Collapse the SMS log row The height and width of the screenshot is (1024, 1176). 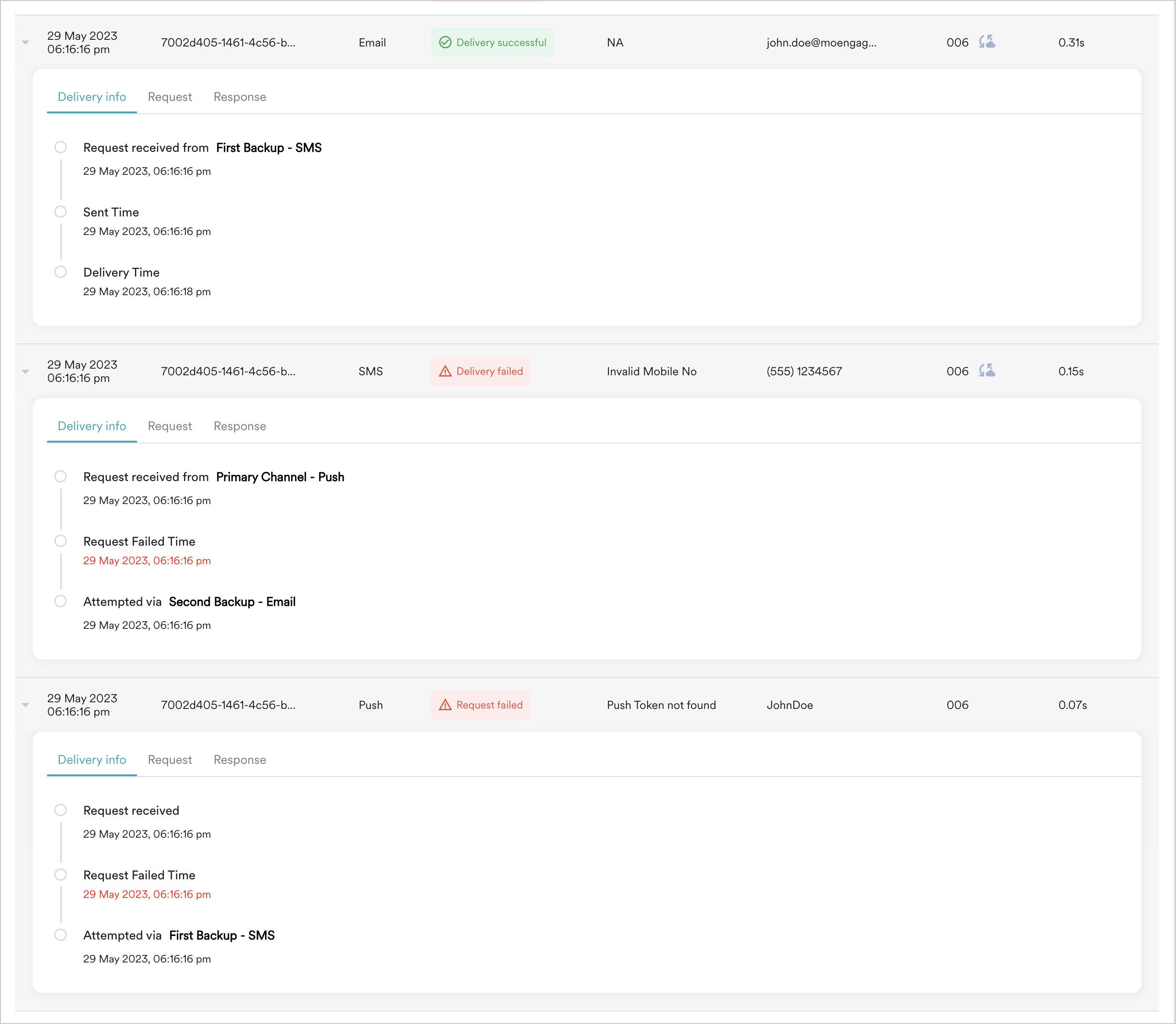point(25,371)
